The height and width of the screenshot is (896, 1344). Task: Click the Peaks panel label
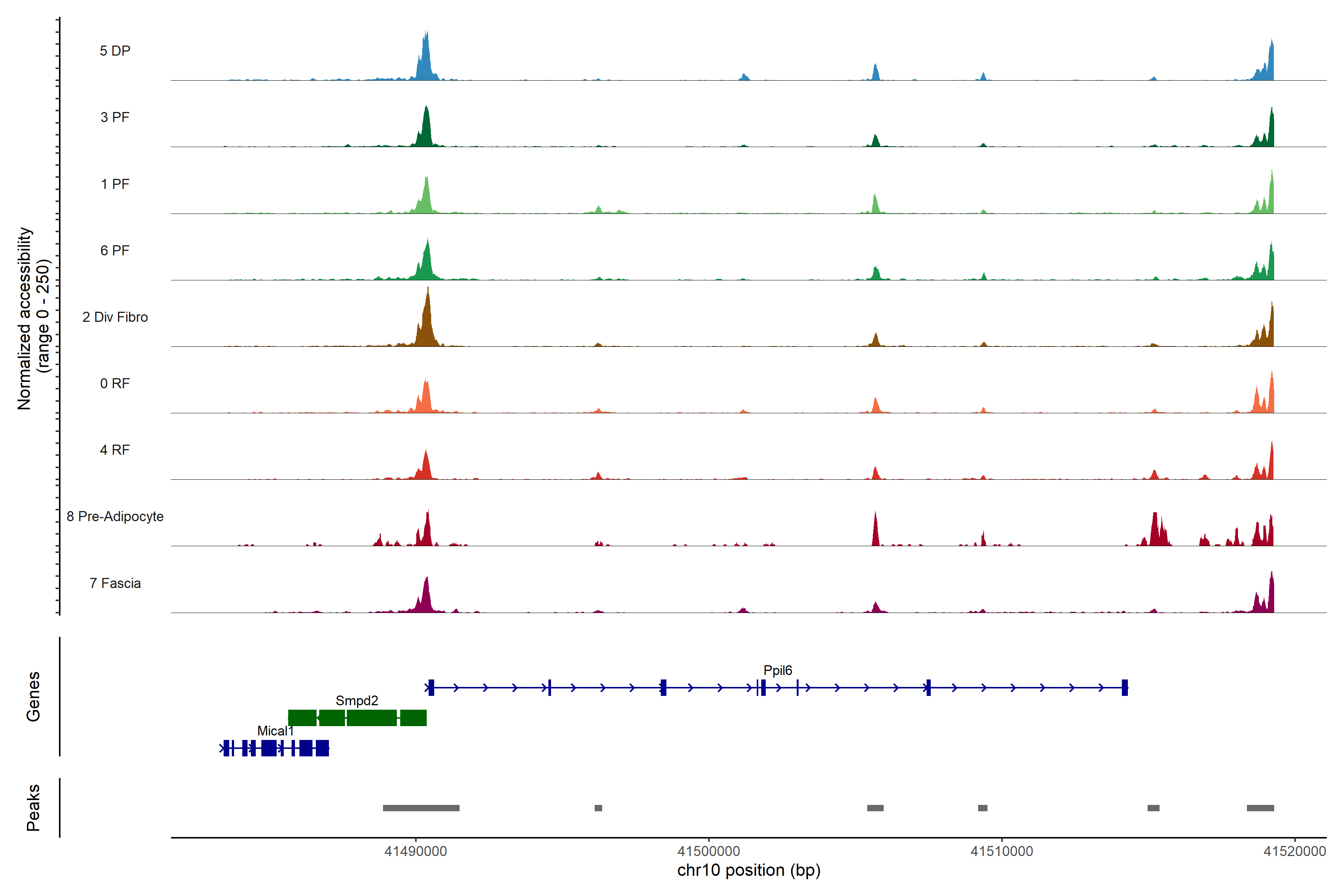pyautogui.click(x=33, y=808)
